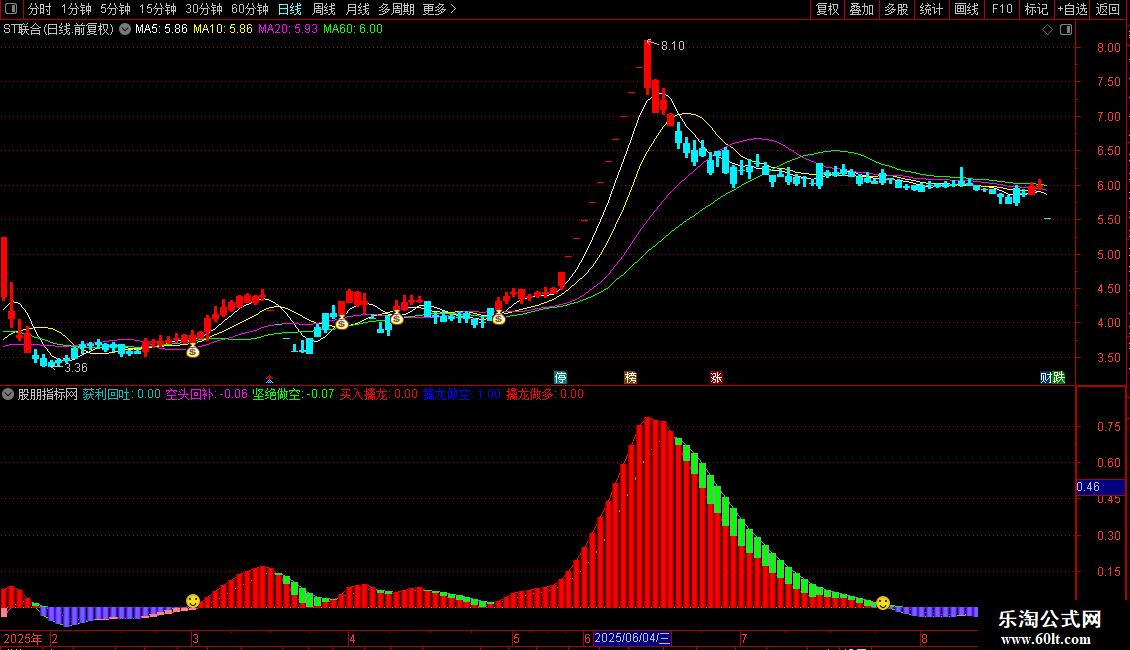The image size is (1130, 650).
Task: Click the 坚绝做空: -0.07 value
Action: [x=293, y=394]
